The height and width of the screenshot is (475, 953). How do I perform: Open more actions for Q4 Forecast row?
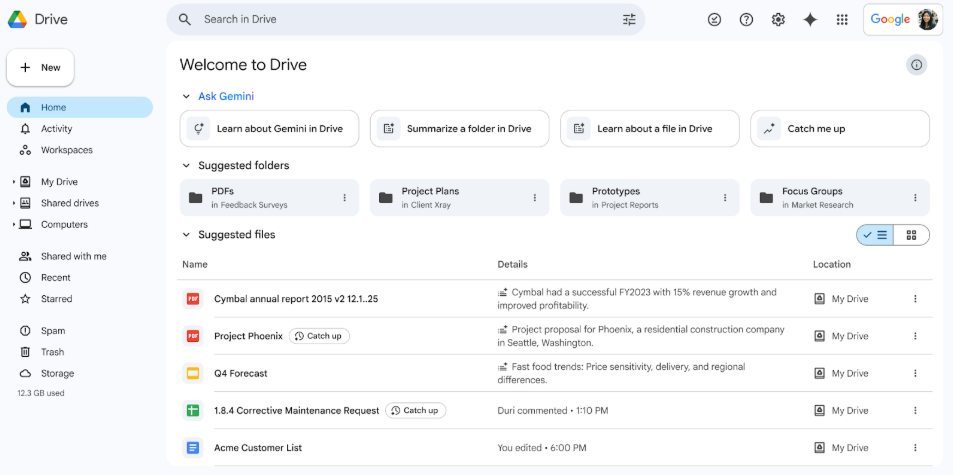[915, 373]
